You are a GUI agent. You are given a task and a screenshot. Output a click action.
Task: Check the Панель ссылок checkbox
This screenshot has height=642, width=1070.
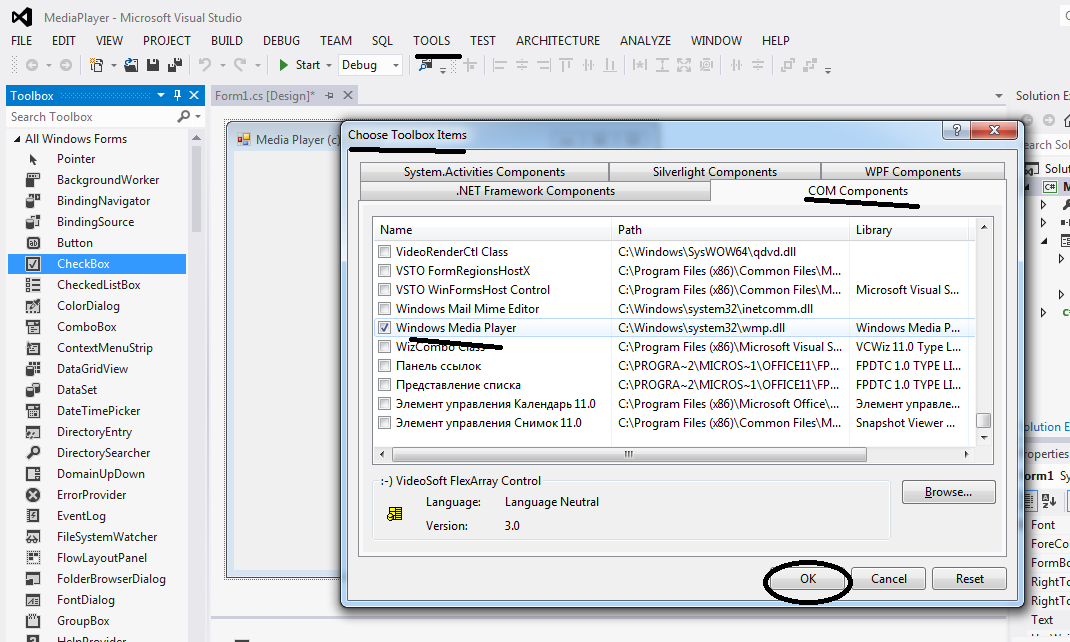(x=385, y=366)
